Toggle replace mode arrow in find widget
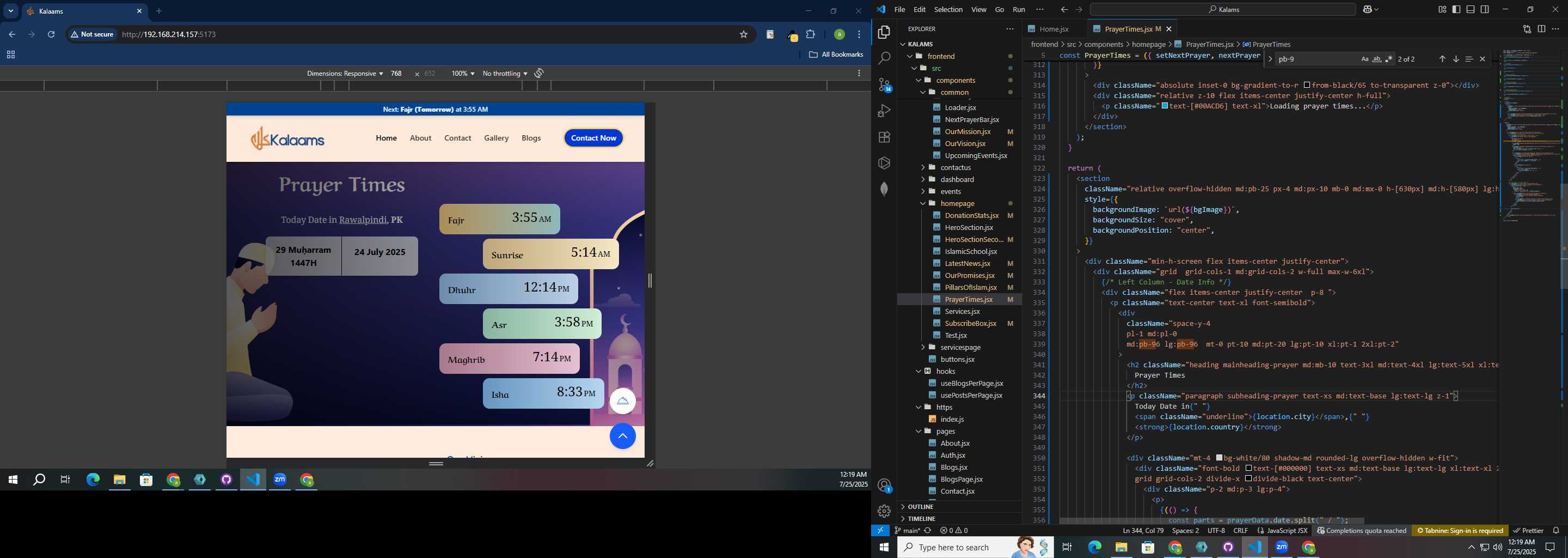The width and height of the screenshot is (1568, 558). click(x=1270, y=59)
